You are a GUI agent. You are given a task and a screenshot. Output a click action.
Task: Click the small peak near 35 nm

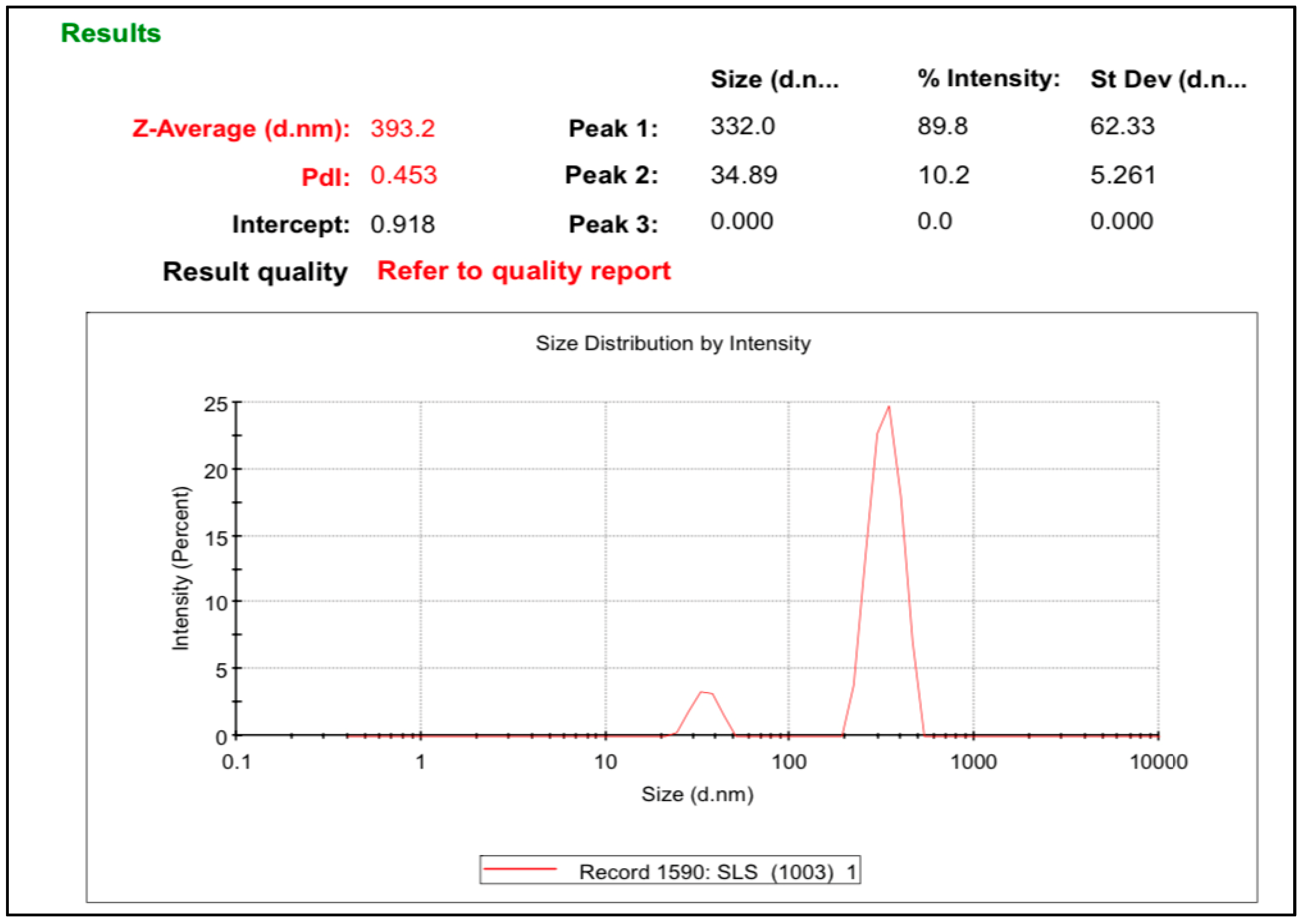coord(705,693)
